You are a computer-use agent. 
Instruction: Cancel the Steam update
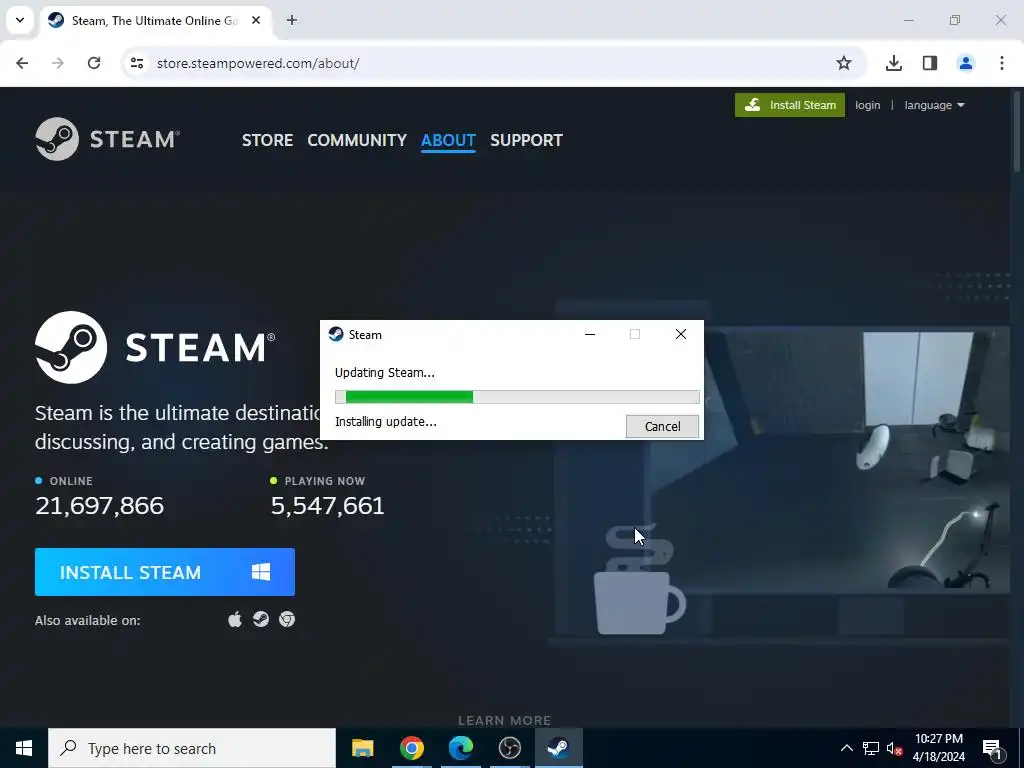pyautogui.click(x=662, y=426)
